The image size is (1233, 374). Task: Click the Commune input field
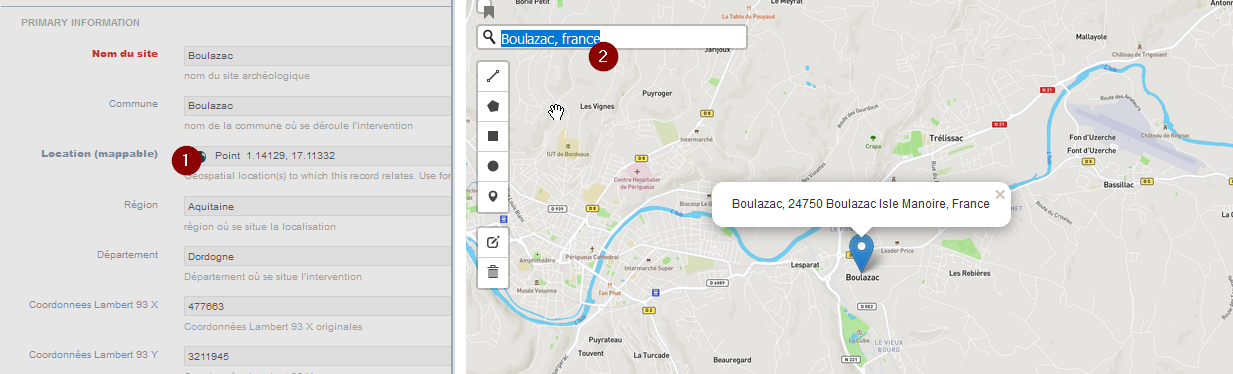[x=318, y=106]
